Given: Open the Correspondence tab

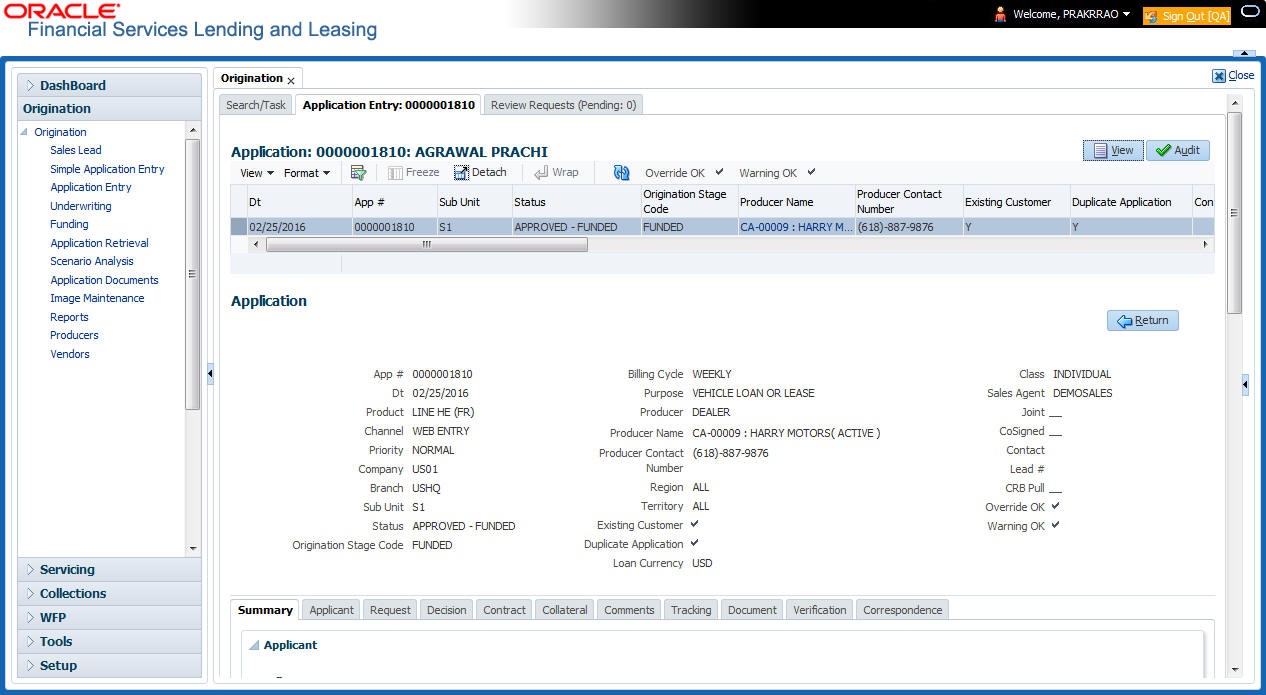Looking at the screenshot, I should [x=903, y=610].
